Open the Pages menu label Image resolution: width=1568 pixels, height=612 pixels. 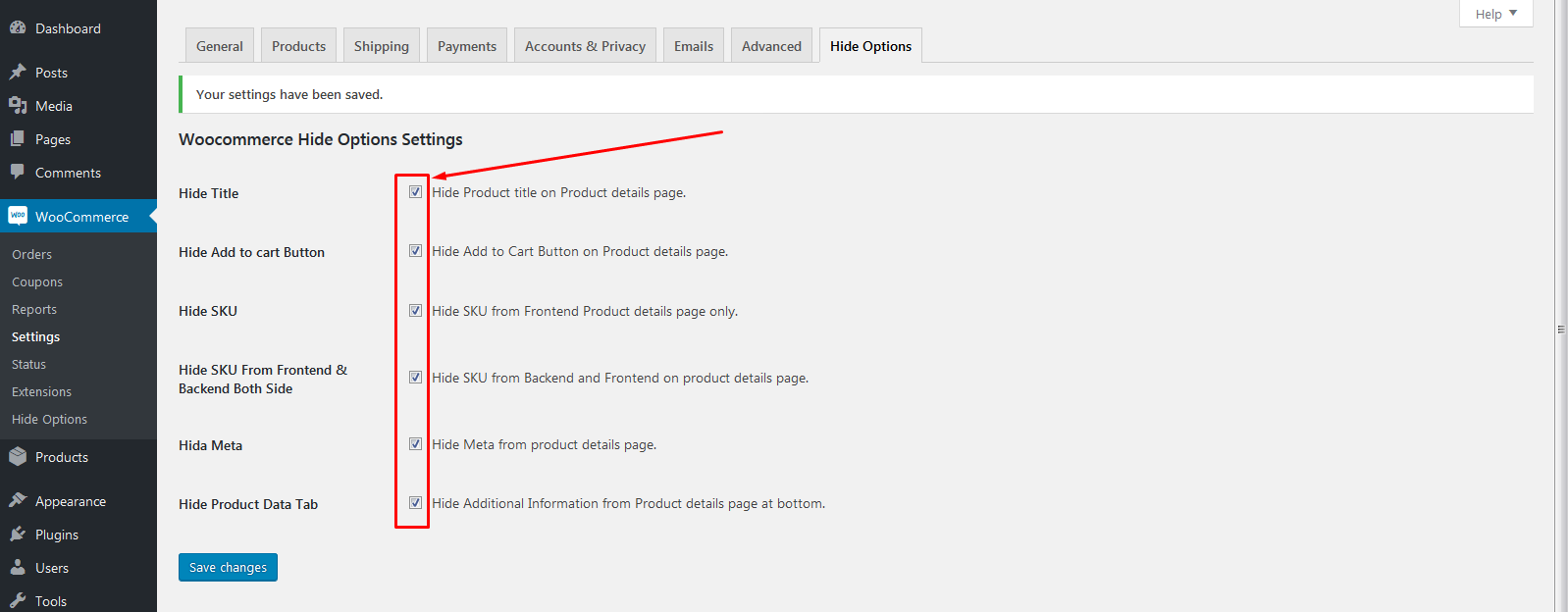53,139
